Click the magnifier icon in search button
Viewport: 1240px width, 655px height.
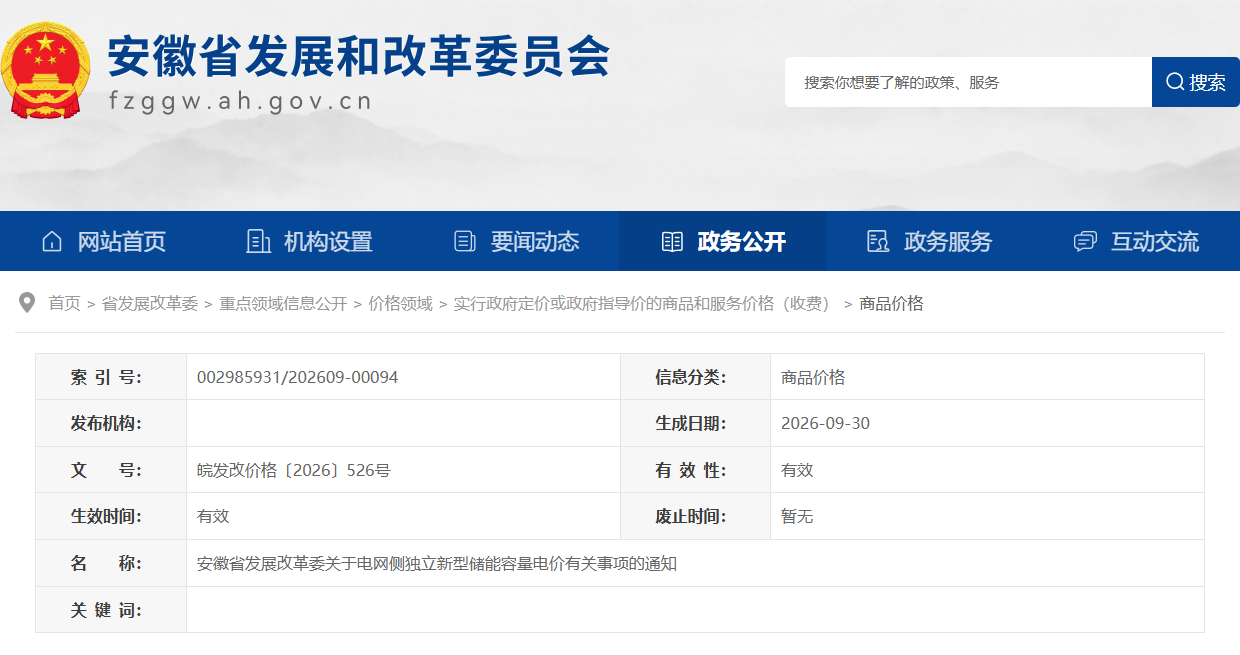[1175, 82]
